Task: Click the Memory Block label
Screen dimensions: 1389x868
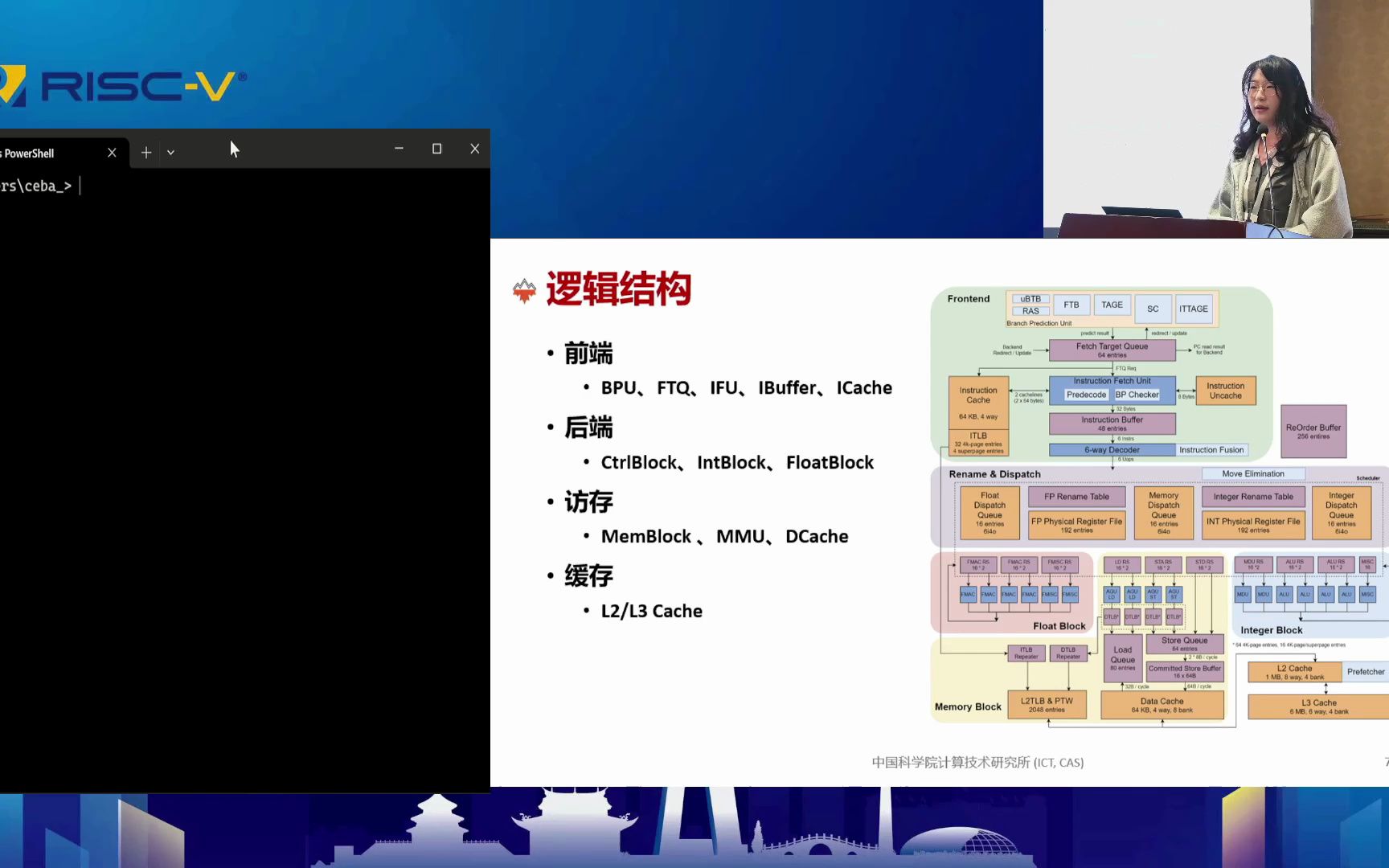Action: [968, 707]
